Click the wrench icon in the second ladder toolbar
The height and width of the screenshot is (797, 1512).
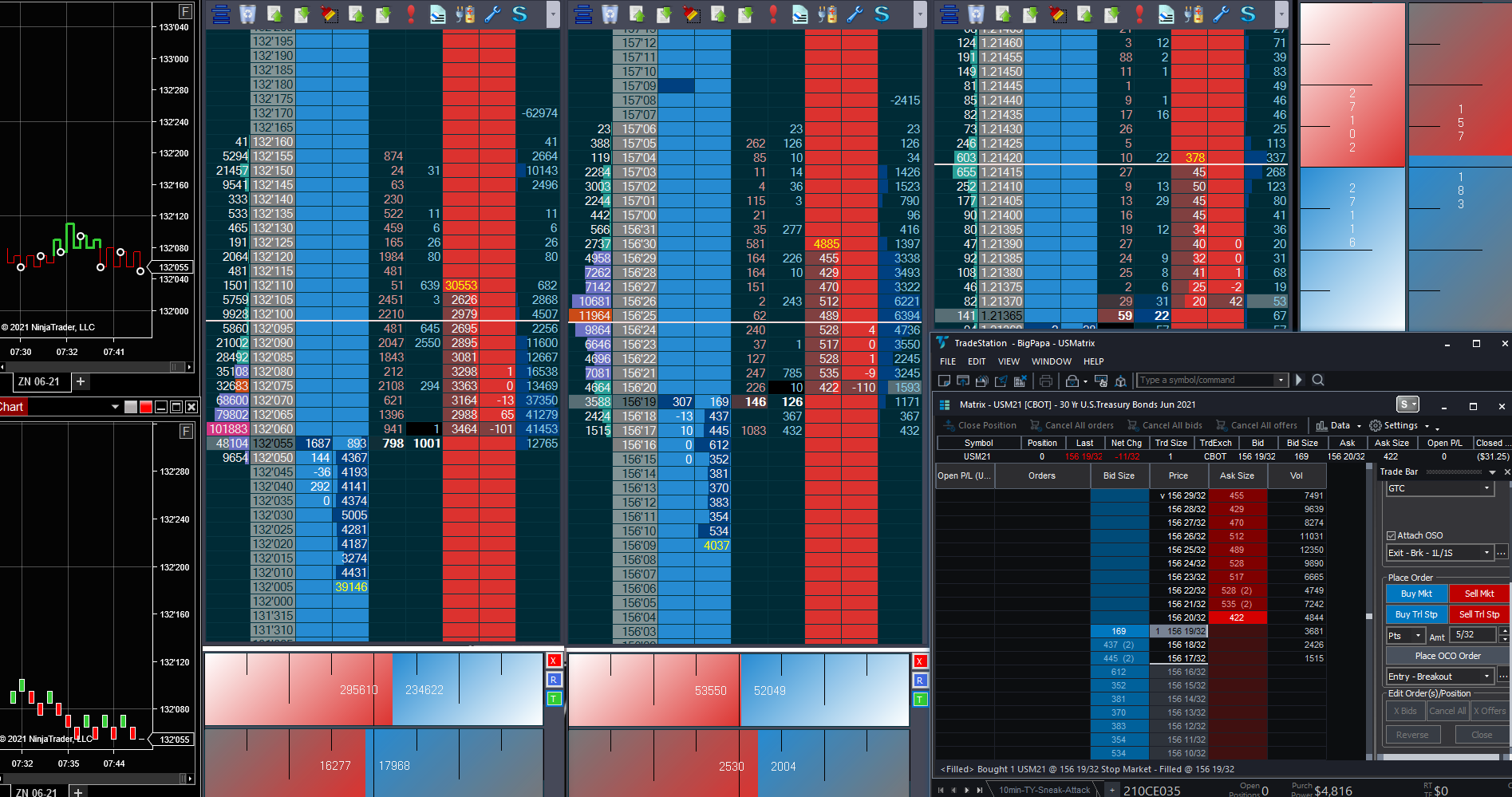click(855, 14)
